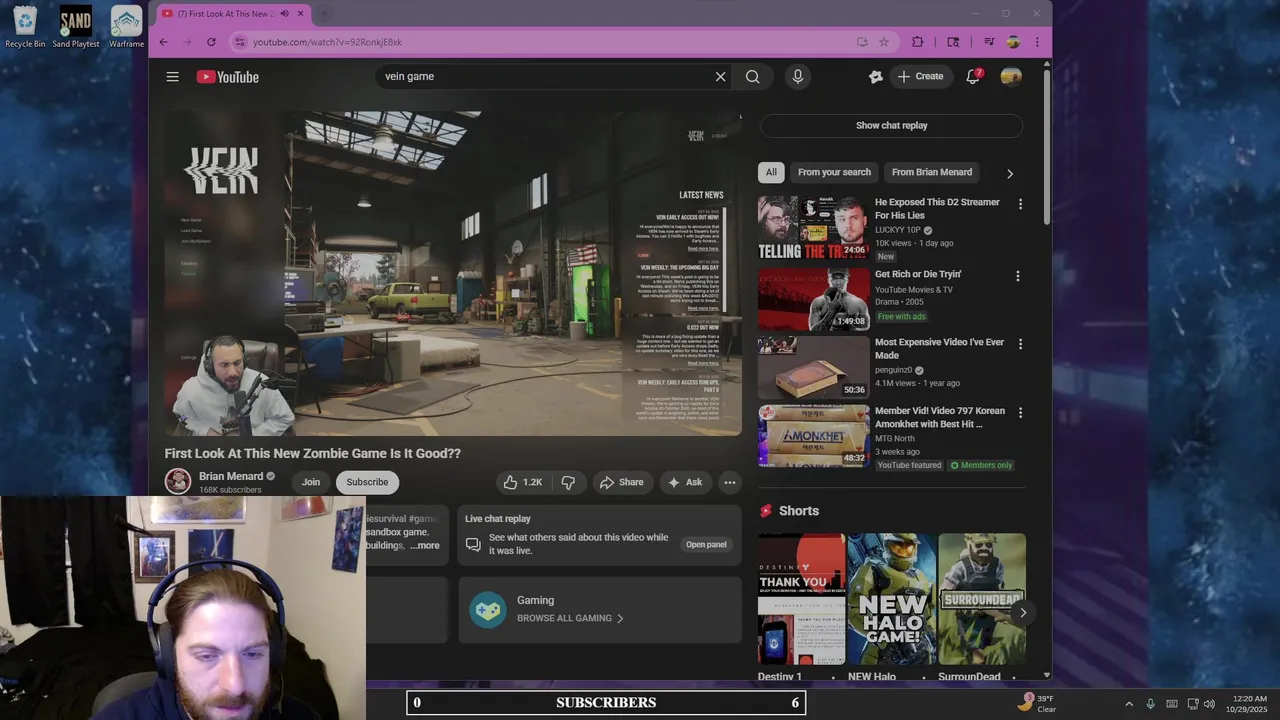Show chat replay
Image resolution: width=1280 pixels, height=720 pixels.
pyautogui.click(x=891, y=125)
